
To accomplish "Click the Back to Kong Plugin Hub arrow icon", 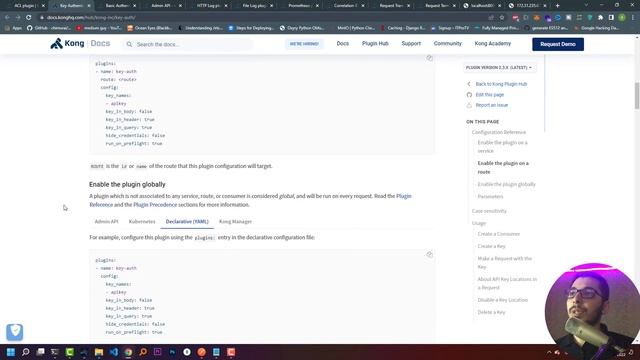I will coord(469,84).
